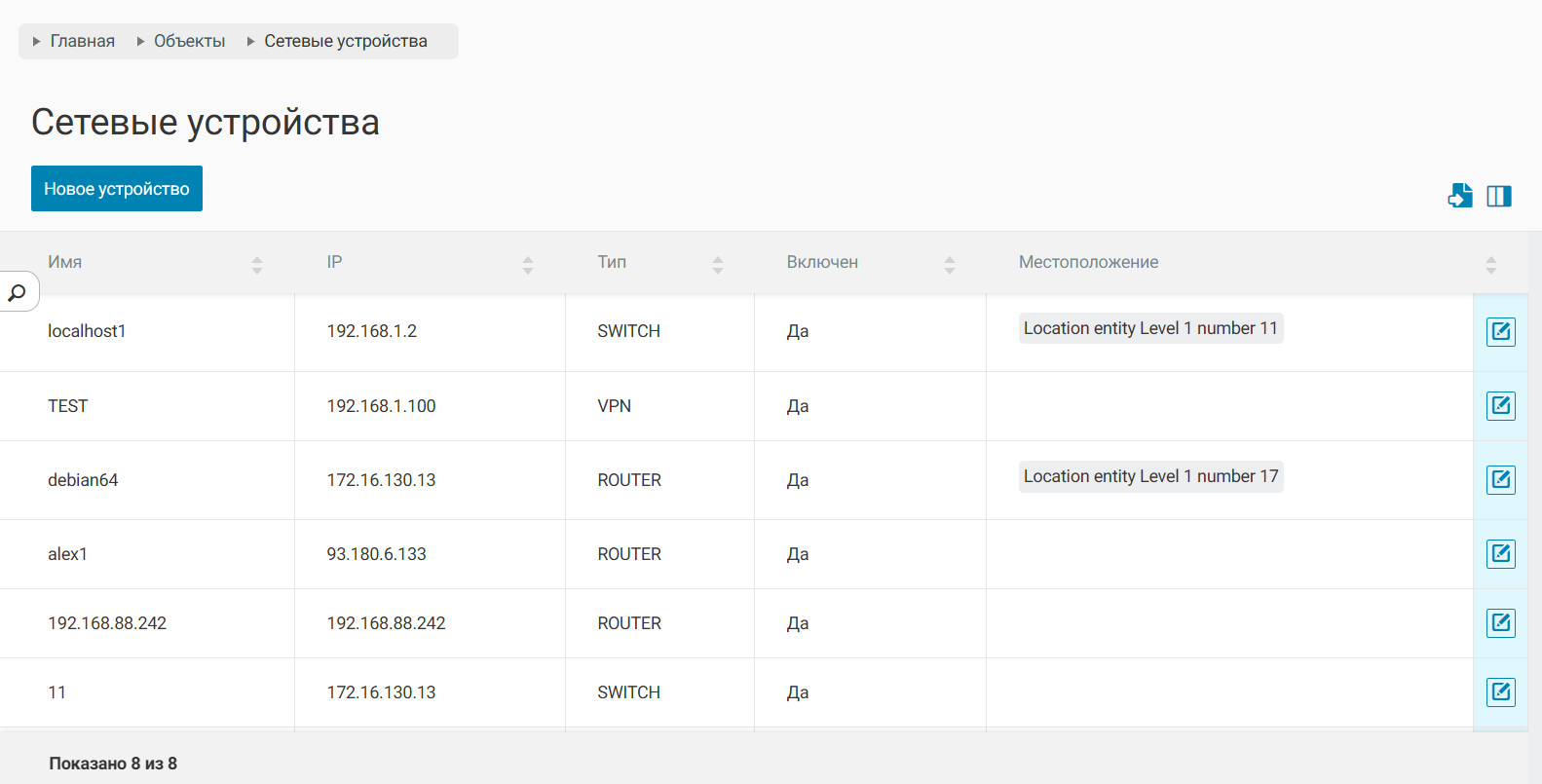Go to Главная in the breadcrumb
Image resolution: width=1542 pixels, height=784 pixels.
tap(82, 41)
